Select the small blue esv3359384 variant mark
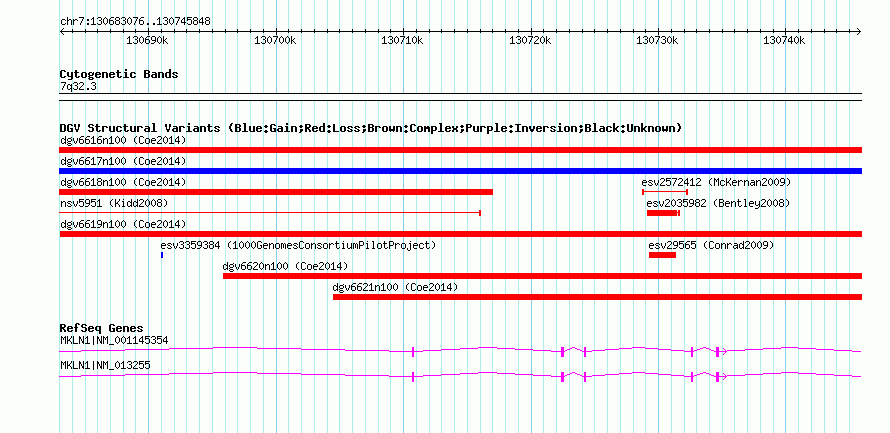 [162, 255]
